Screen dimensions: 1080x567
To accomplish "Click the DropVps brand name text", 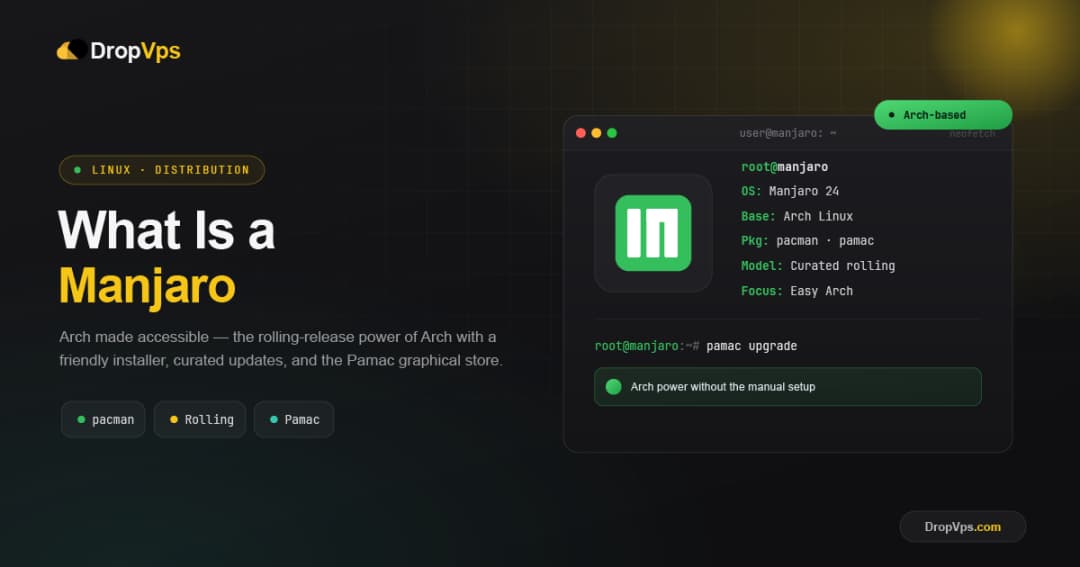I will 136,50.
